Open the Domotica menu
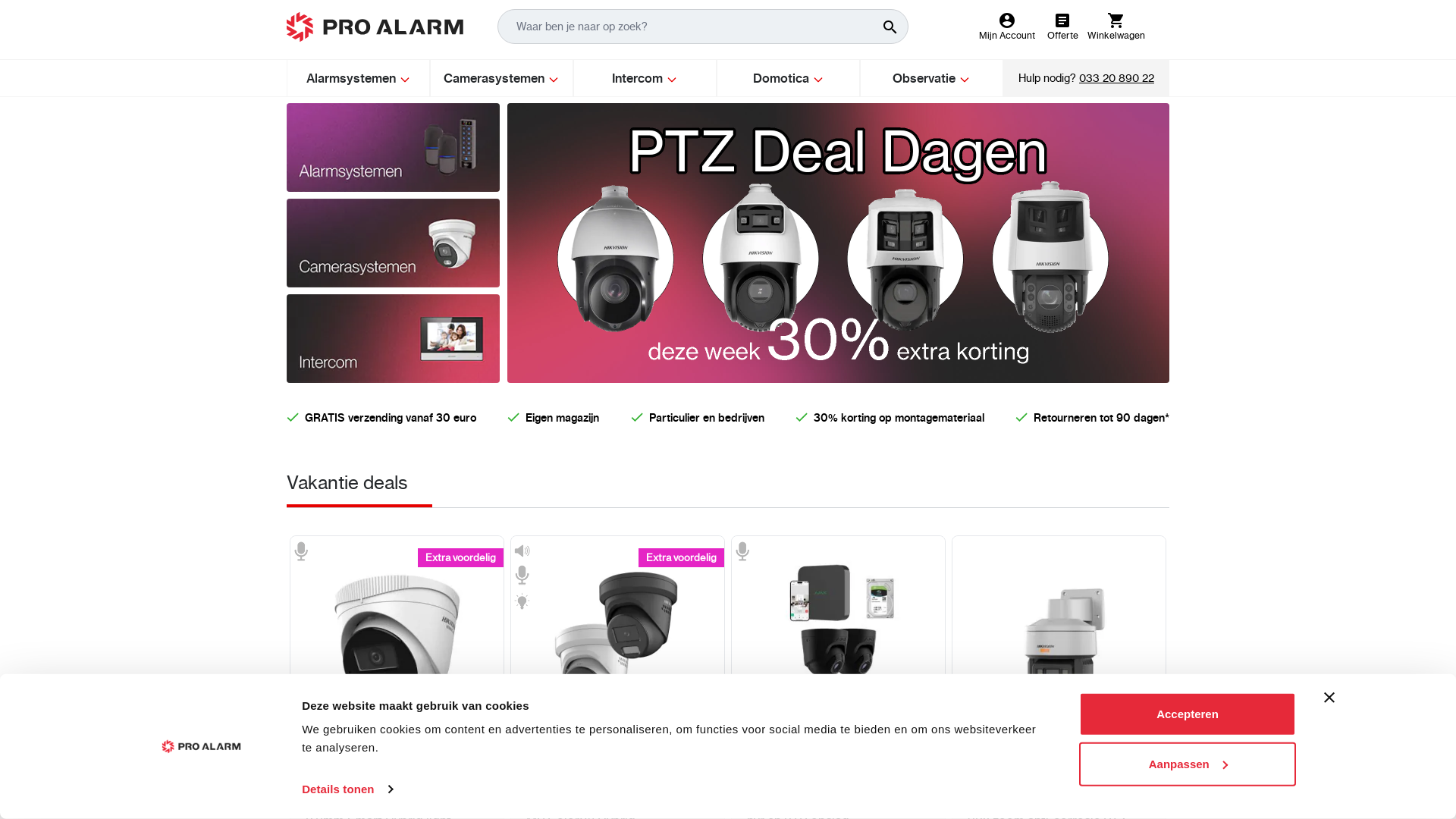 coord(788,78)
